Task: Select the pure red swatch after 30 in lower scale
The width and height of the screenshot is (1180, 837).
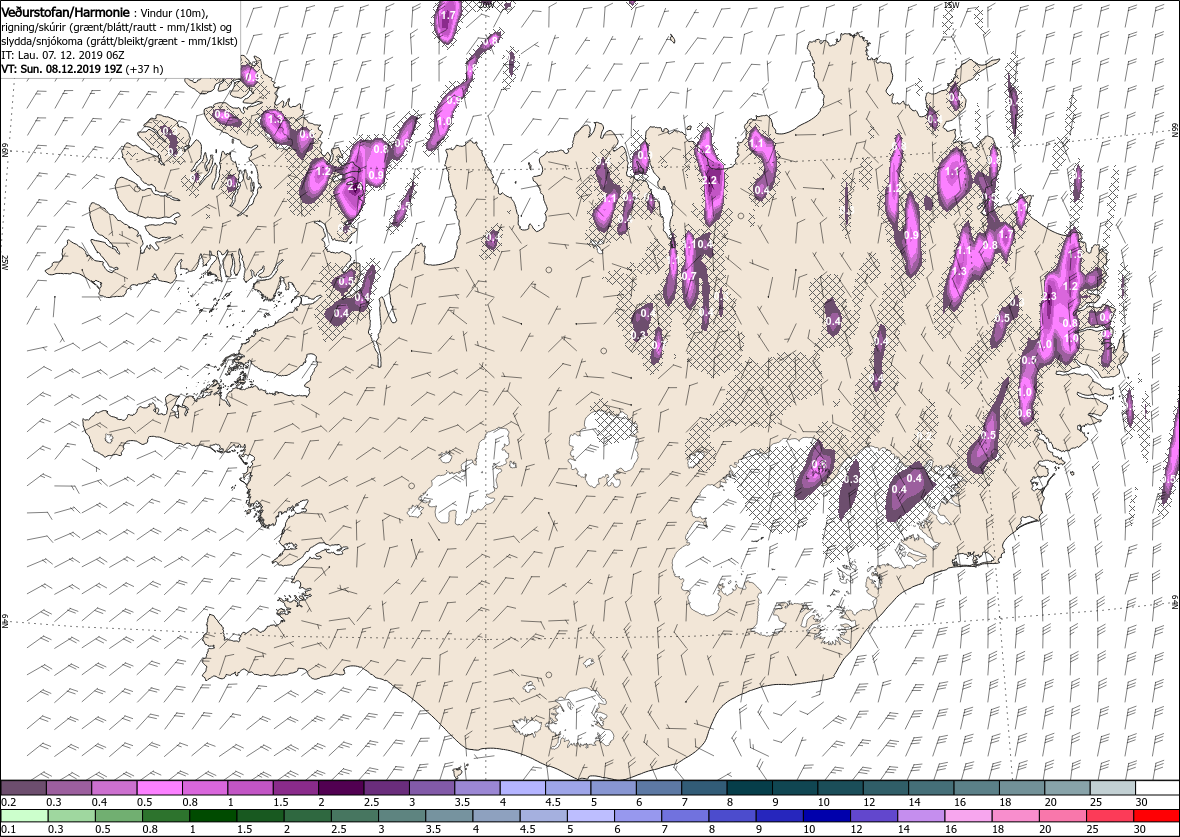Action: (1156, 817)
